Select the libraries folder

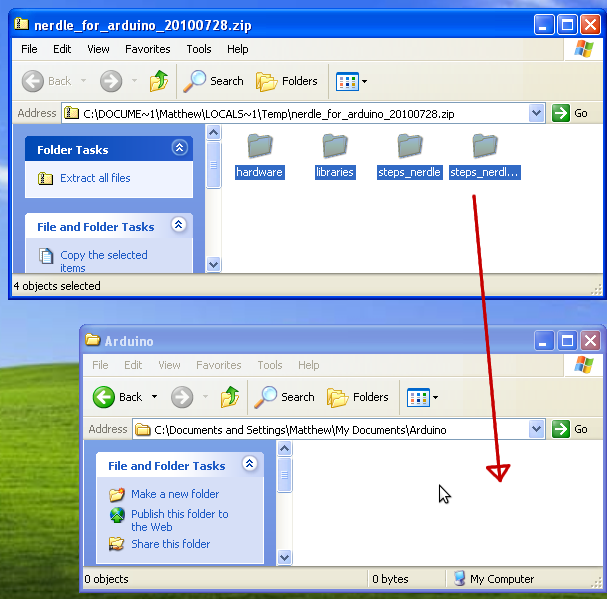[335, 157]
